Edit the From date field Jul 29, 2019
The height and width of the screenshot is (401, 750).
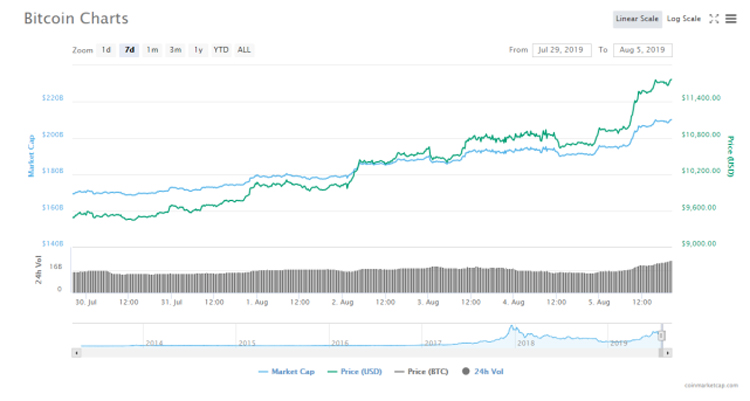[562, 50]
